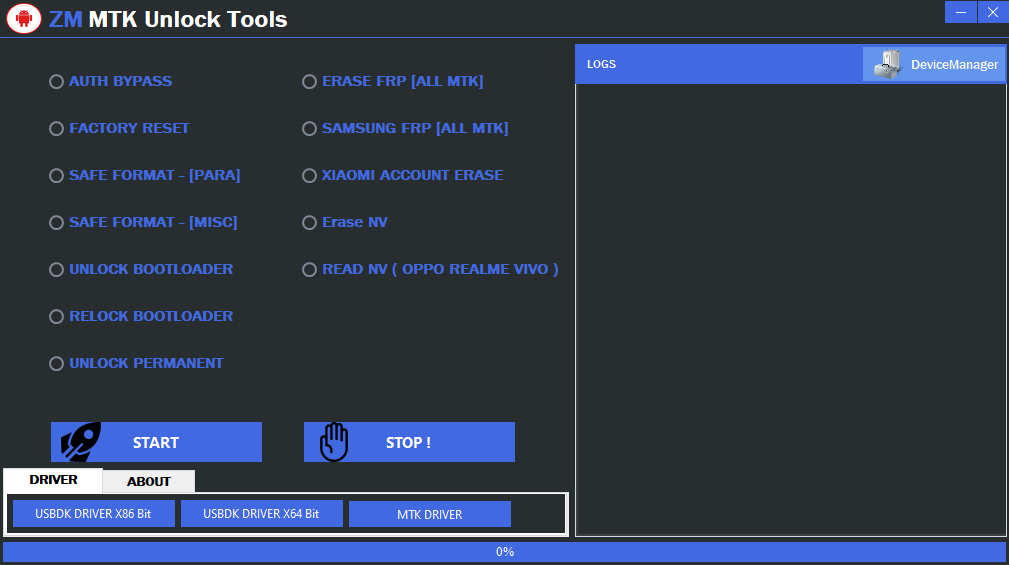Click the DeviceManager computer icon
The width and height of the screenshot is (1009, 565).
(x=887, y=64)
